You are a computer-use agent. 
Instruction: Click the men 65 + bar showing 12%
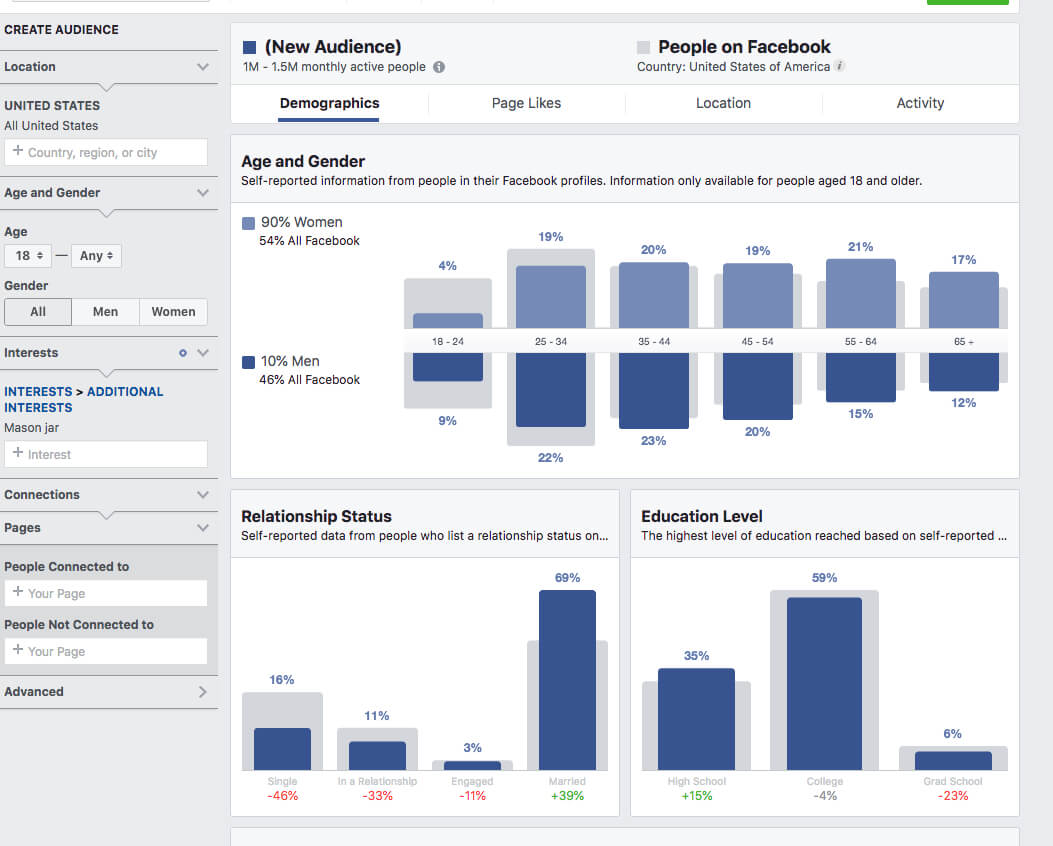coord(964,372)
